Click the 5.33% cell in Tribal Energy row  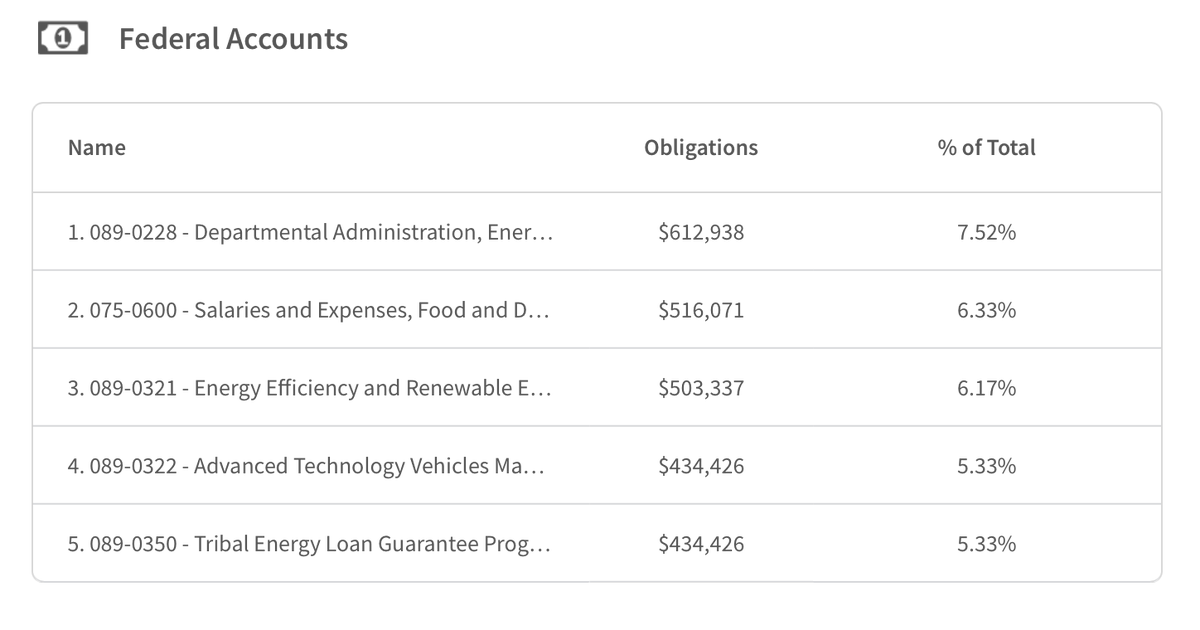tap(986, 544)
